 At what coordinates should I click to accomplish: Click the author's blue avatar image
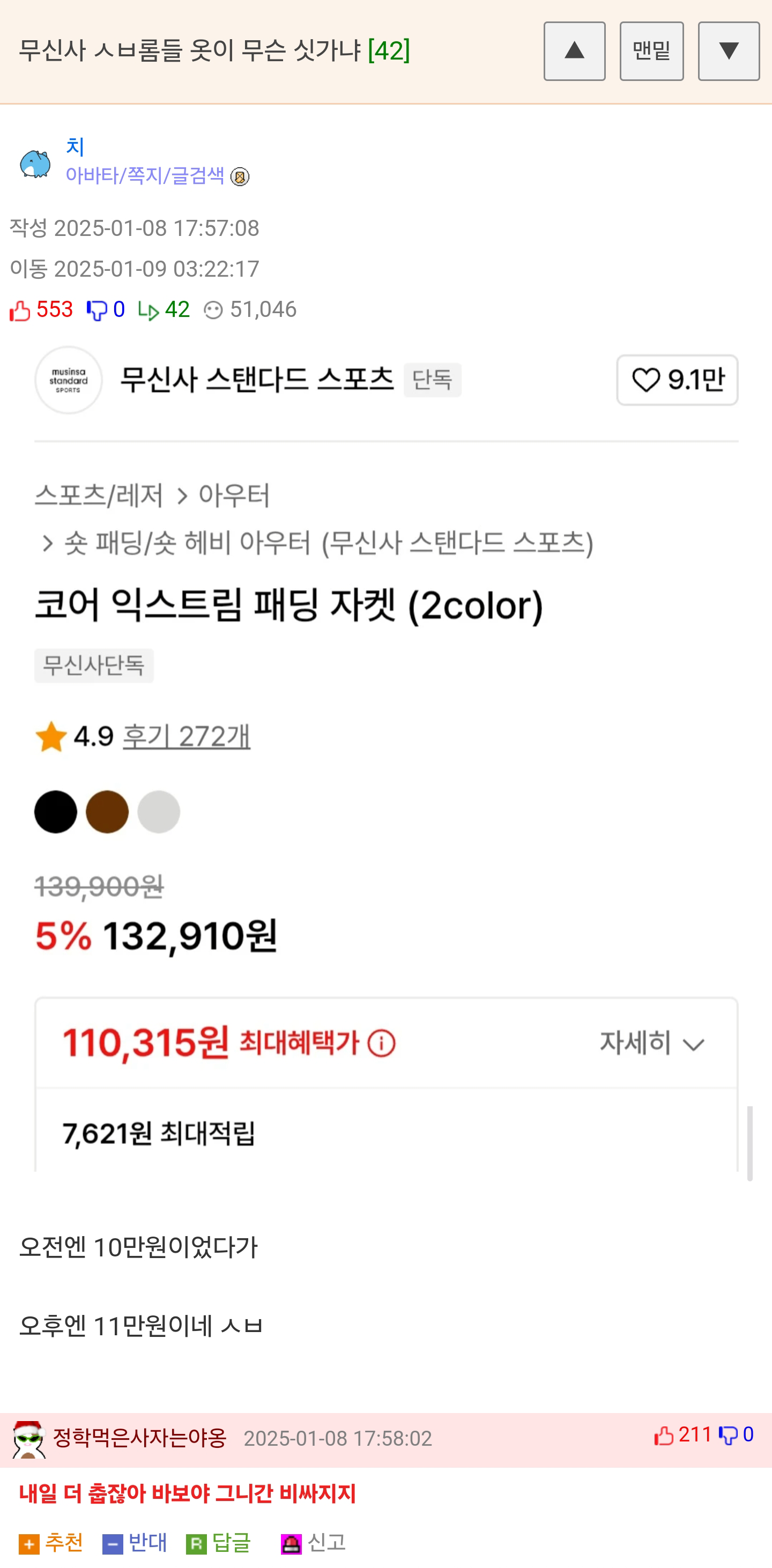pyautogui.click(x=35, y=163)
